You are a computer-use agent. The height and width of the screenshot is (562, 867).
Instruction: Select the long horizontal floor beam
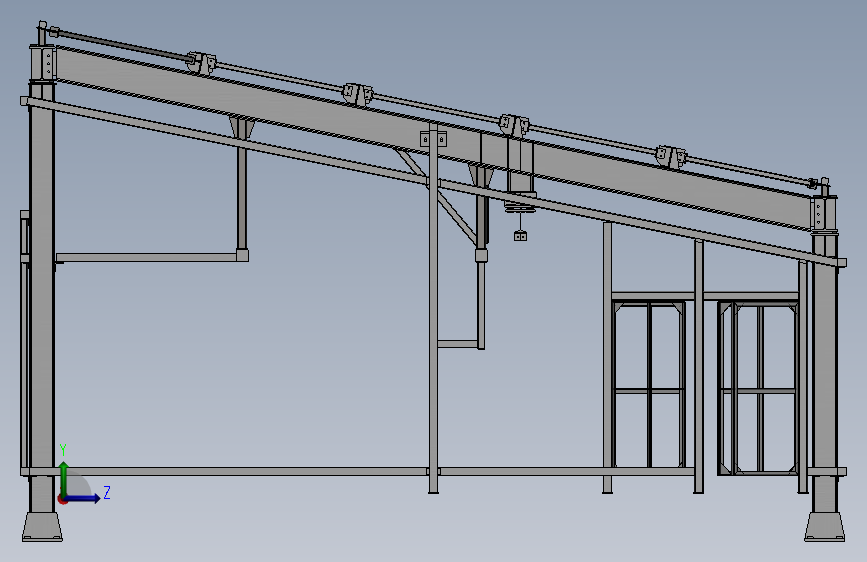[357, 472]
